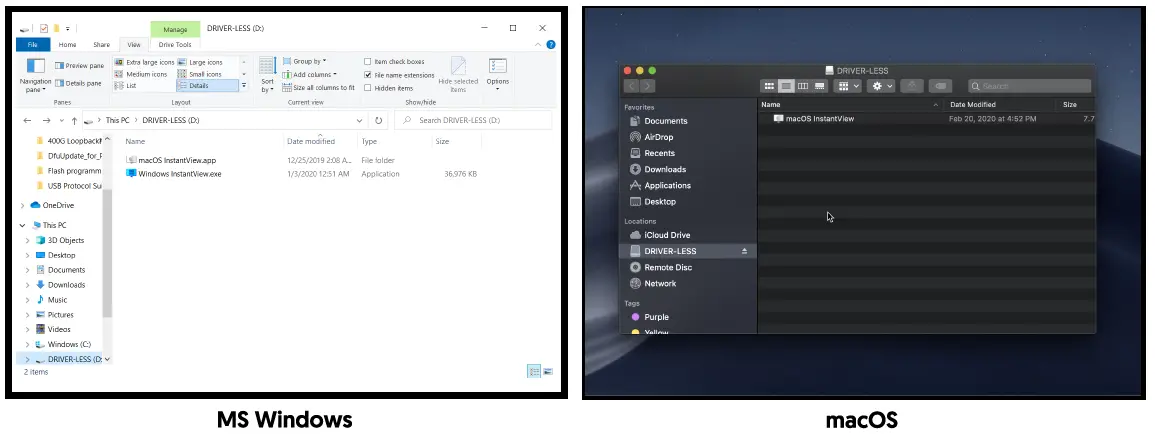Viewport: 1155px width, 439px height.
Task: Choose Extra large icons layout
Action: (144, 63)
